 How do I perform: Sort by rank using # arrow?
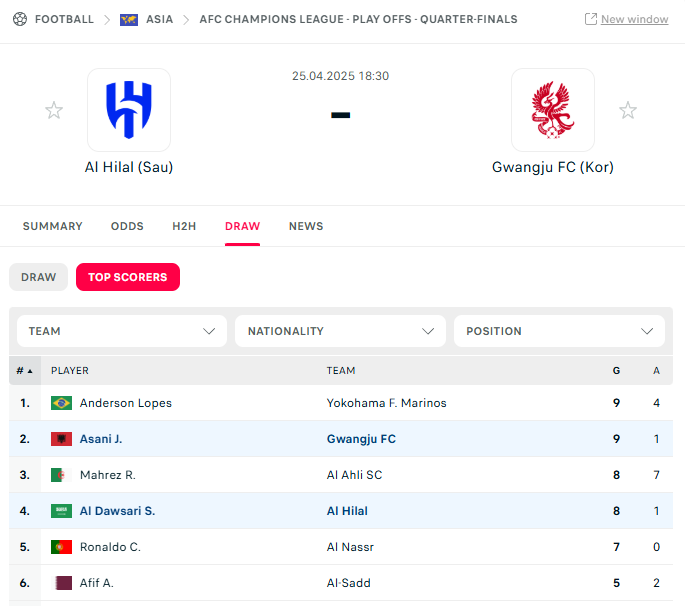click(x=25, y=371)
